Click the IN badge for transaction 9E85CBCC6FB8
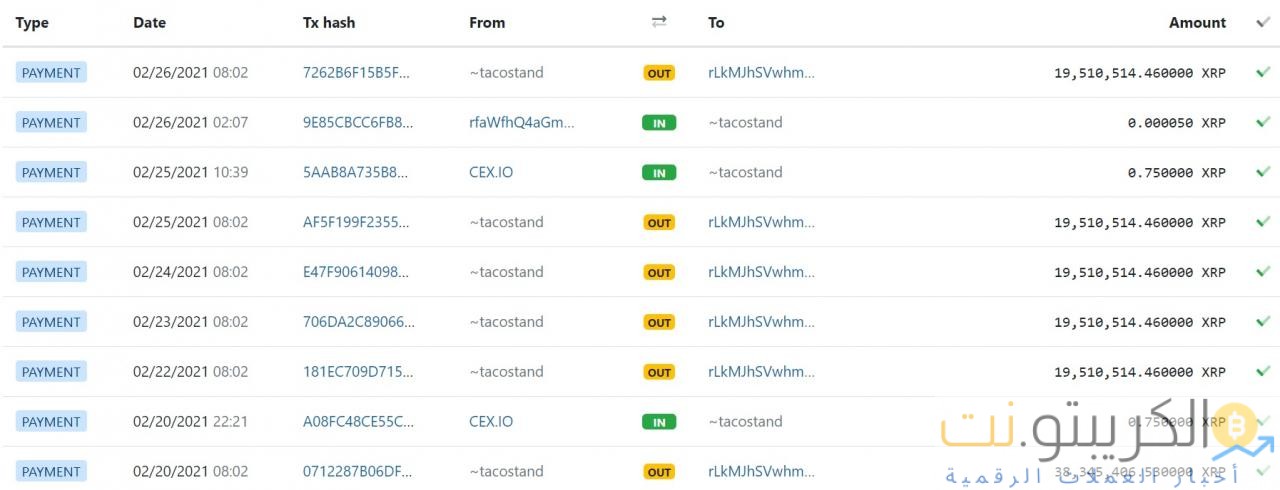The image size is (1280, 490). point(659,123)
